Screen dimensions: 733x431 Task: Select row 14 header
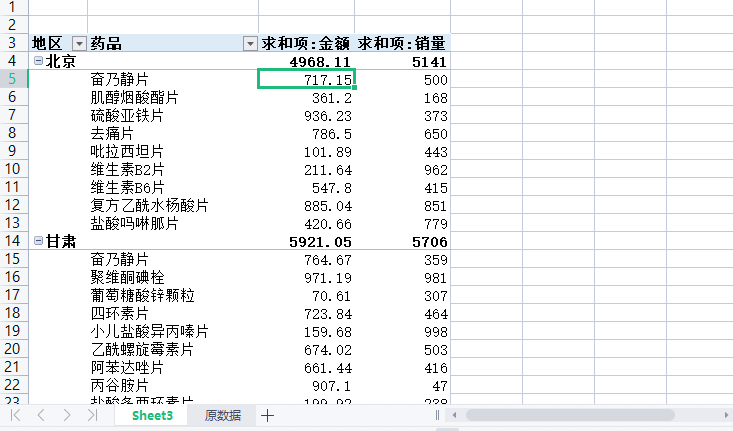point(13,242)
